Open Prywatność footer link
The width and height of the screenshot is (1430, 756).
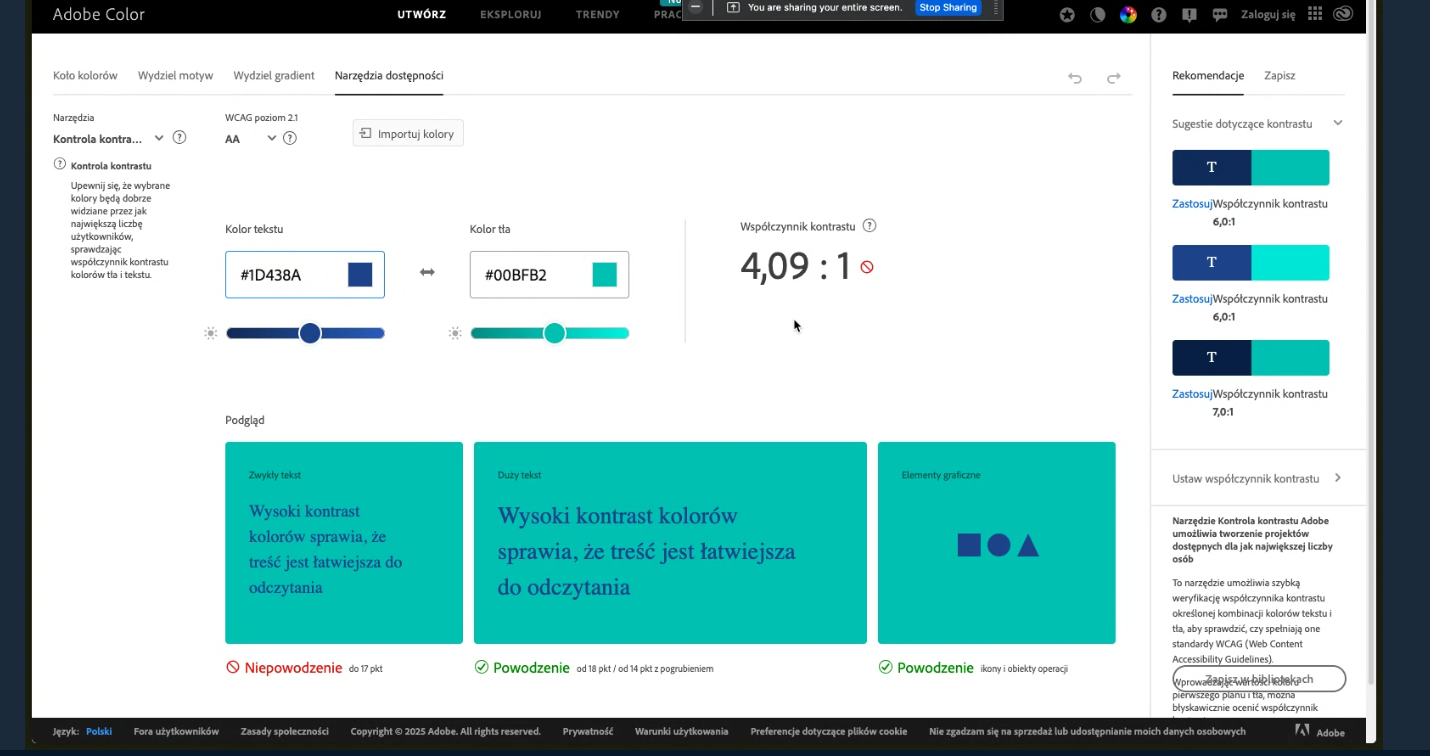coord(588,731)
